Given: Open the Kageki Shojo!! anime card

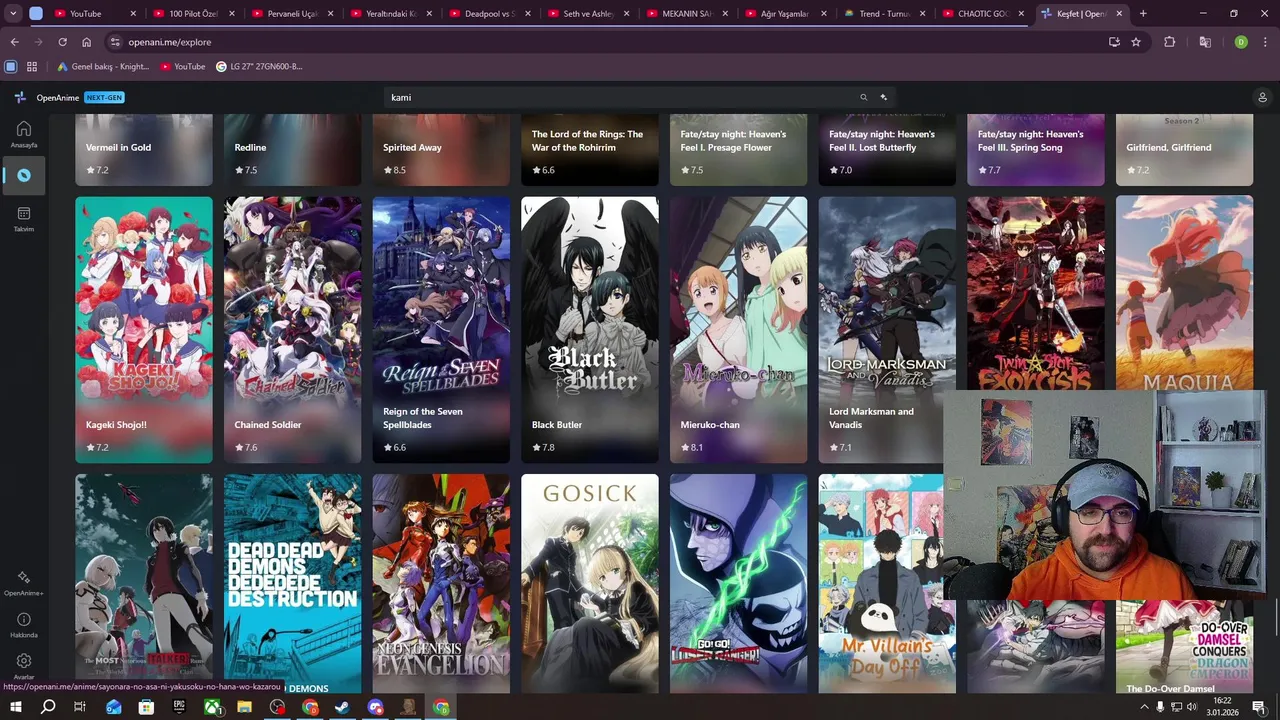Looking at the screenshot, I should click(x=144, y=329).
